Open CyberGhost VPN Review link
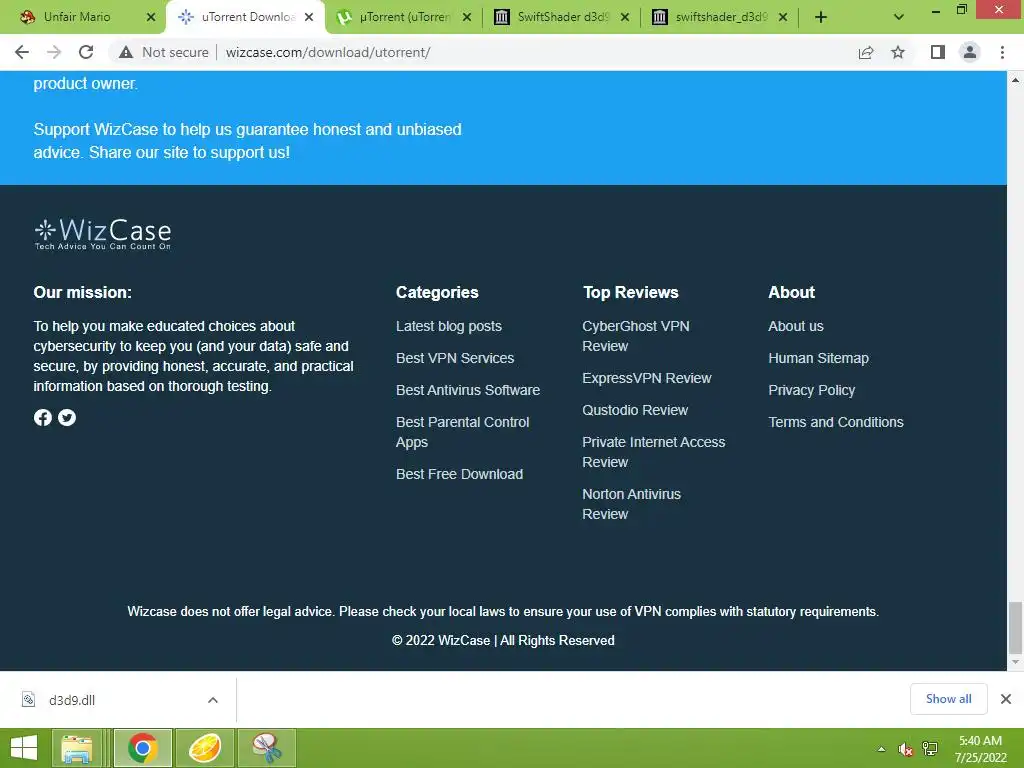The image size is (1024, 768). click(x=635, y=336)
